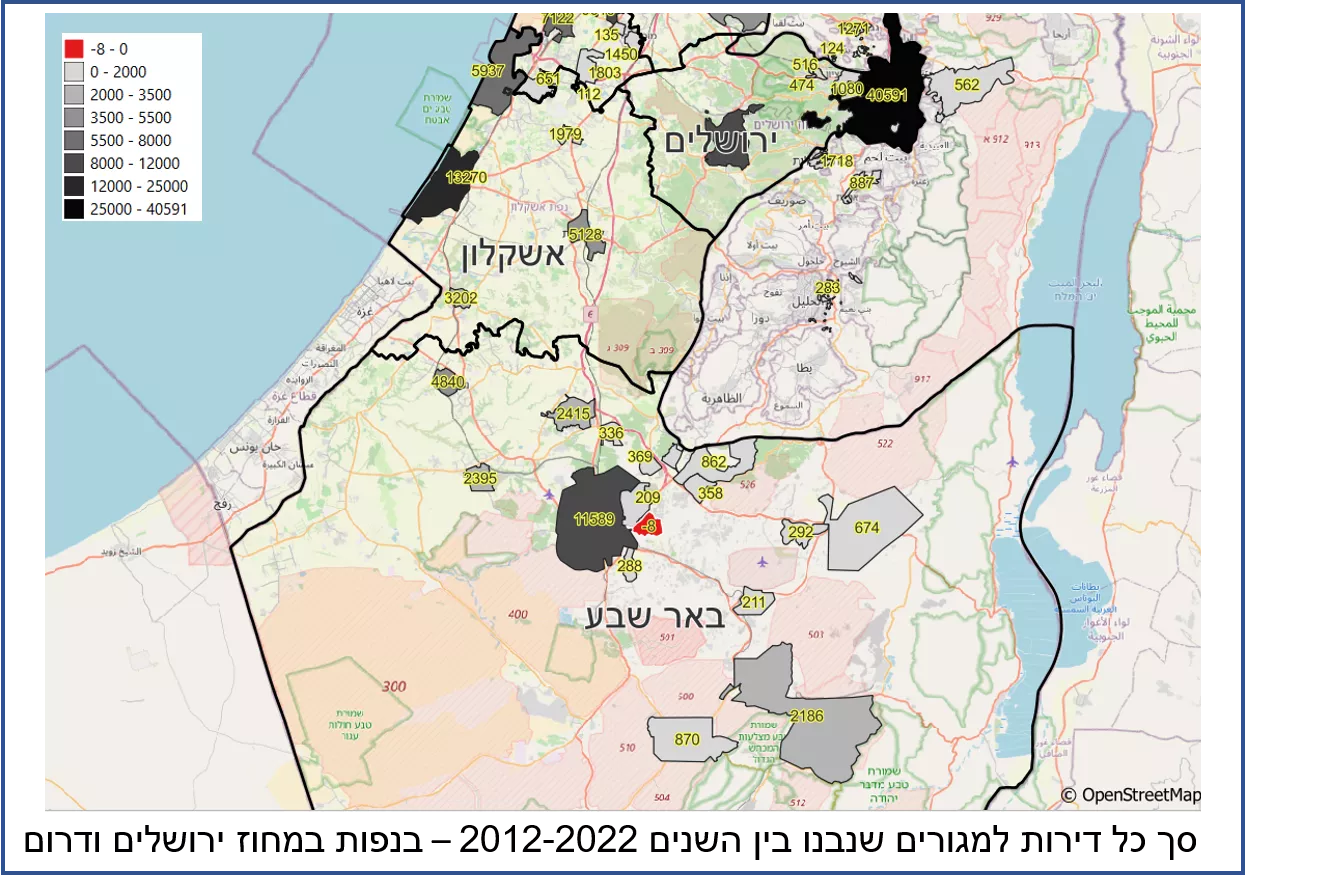
Task: Select the 209 region label
Action: [648, 497]
